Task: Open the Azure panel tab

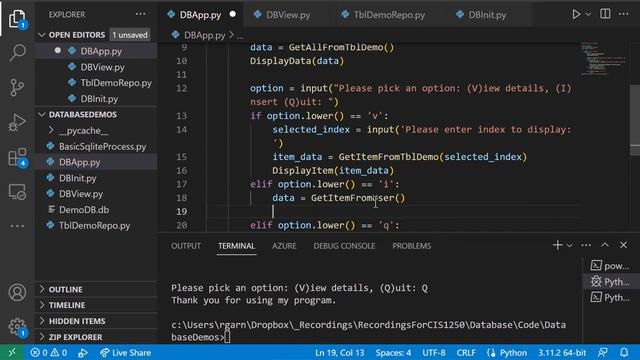Action: pyautogui.click(x=284, y=246)
